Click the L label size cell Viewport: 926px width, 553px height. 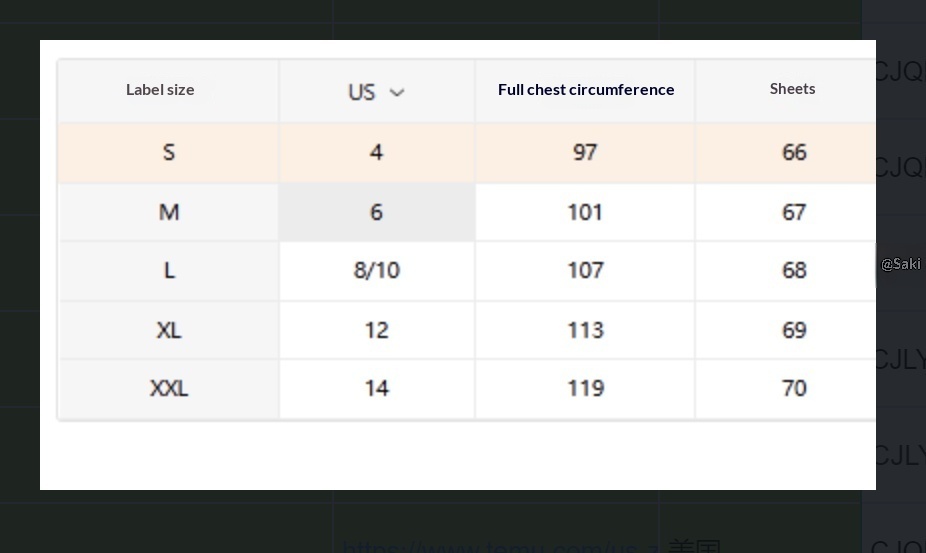click(x=169, y=270)
